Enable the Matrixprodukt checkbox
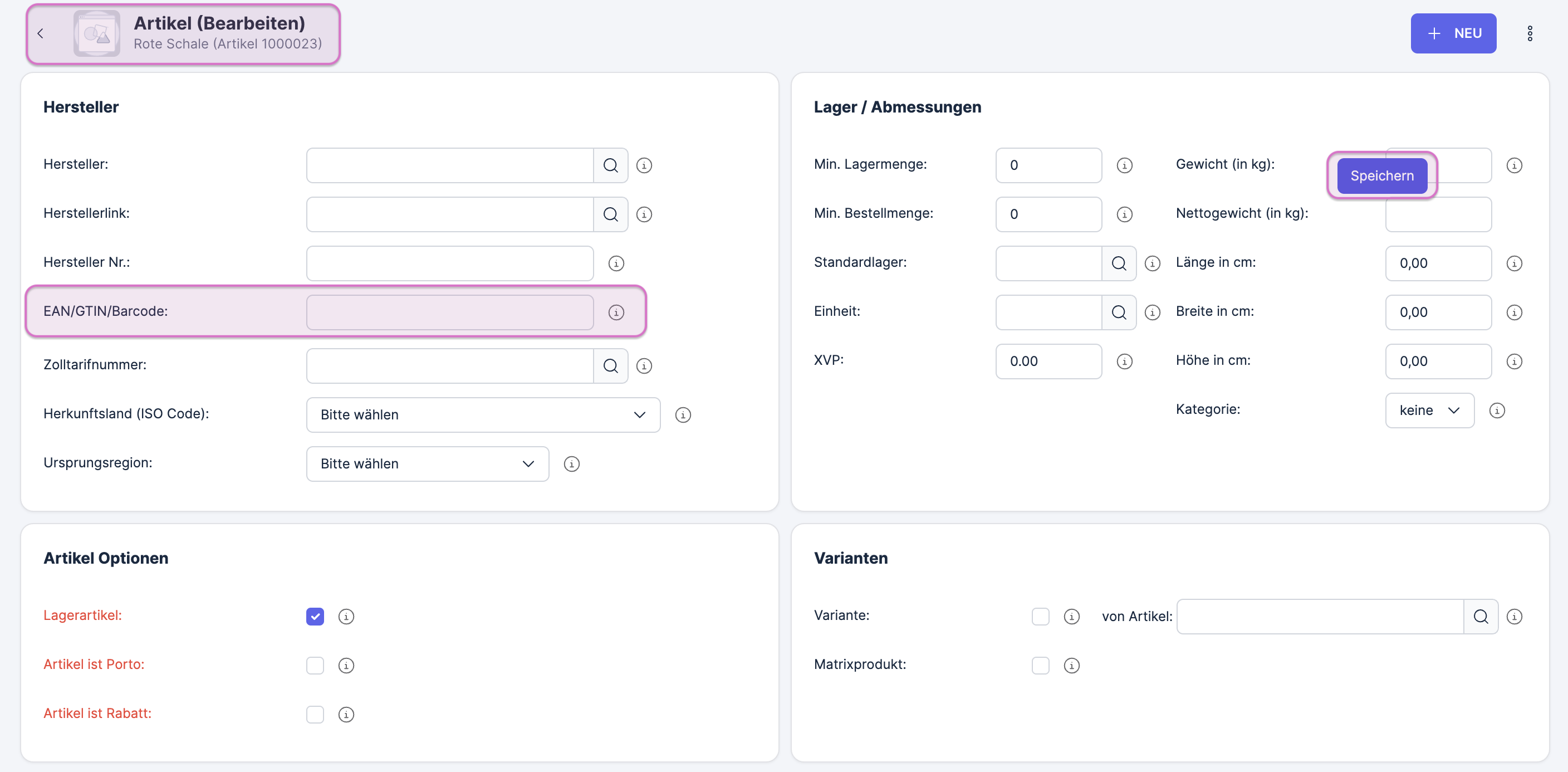This screenshot has width=1568, height=772. coord(1040,665)
